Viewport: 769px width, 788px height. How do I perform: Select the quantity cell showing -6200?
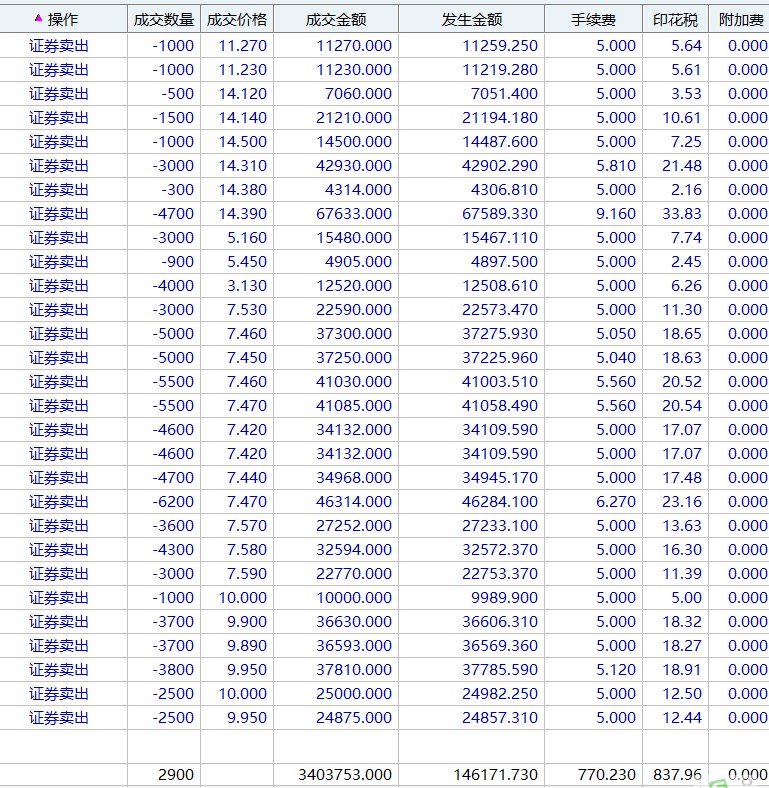pos(173,501)
